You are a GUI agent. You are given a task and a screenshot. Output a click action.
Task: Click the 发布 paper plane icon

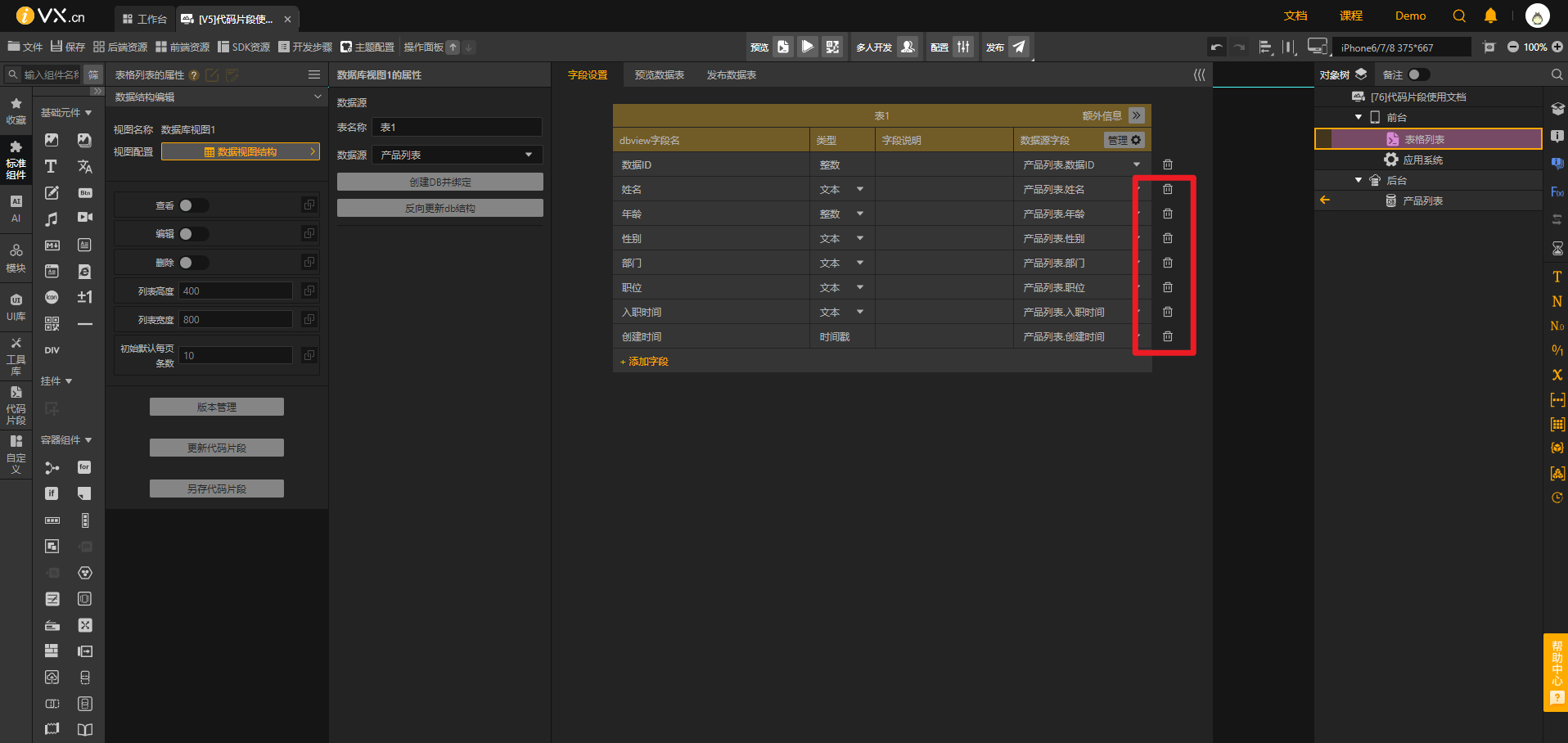1019,47
